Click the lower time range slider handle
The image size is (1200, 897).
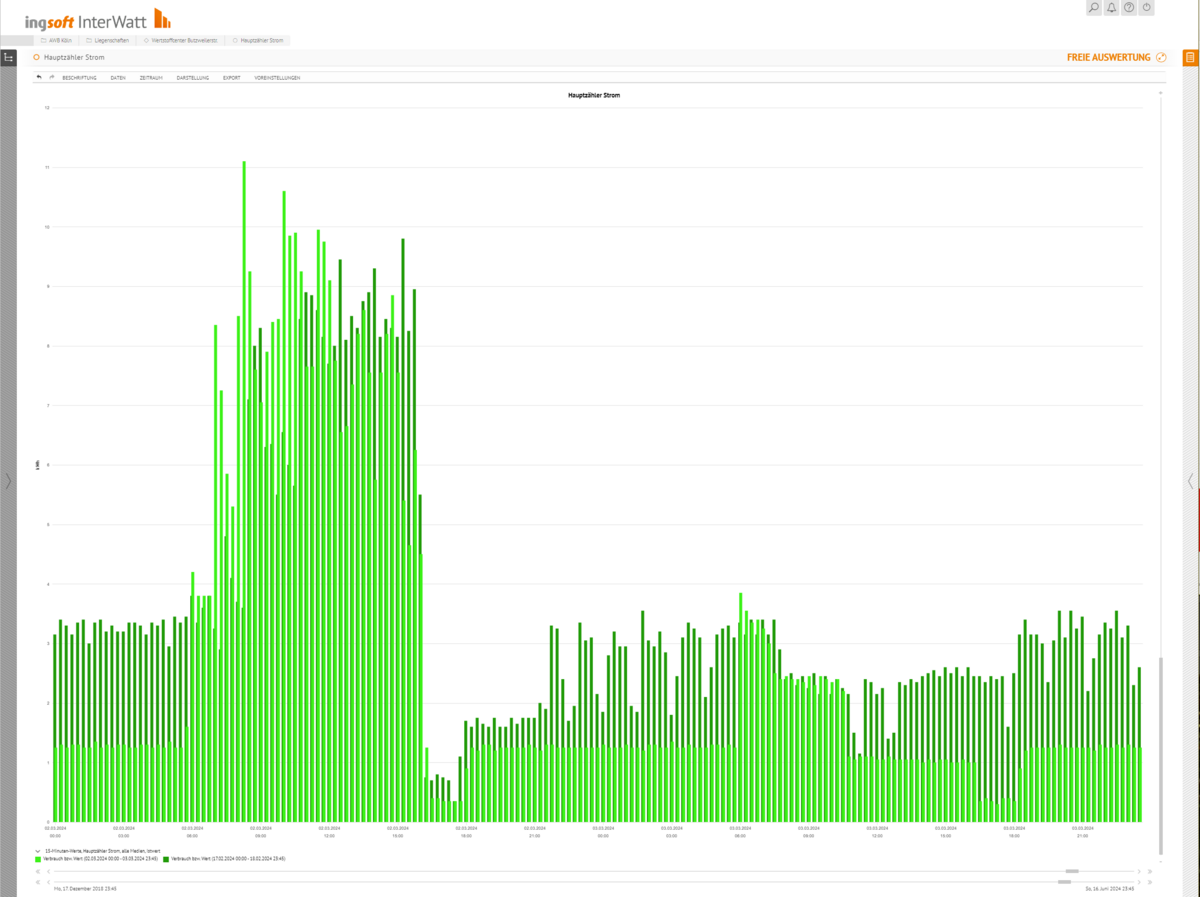[1064, 882]
